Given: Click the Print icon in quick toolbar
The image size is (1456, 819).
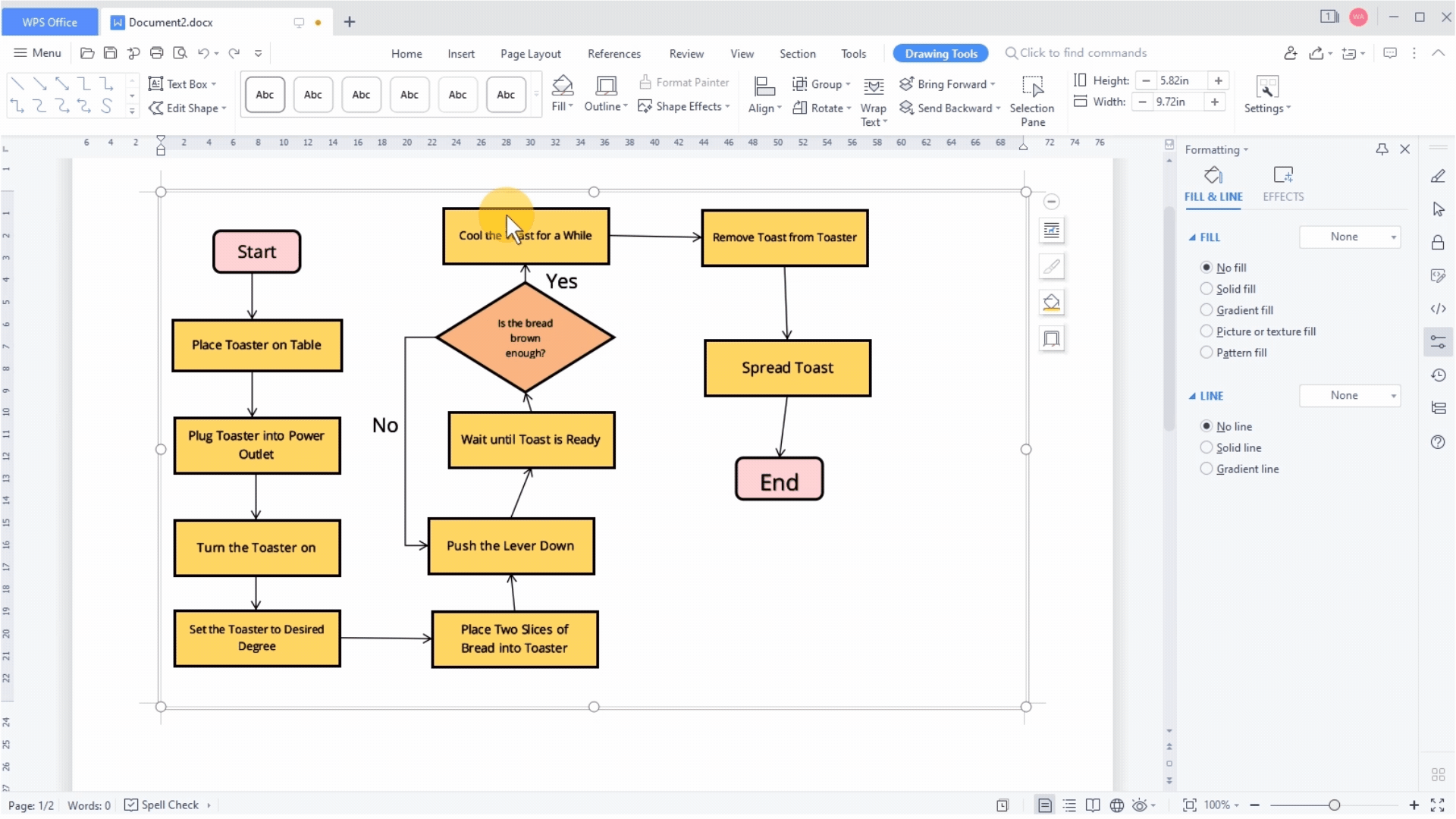Looking at the screenshot, I should [156, 53].
